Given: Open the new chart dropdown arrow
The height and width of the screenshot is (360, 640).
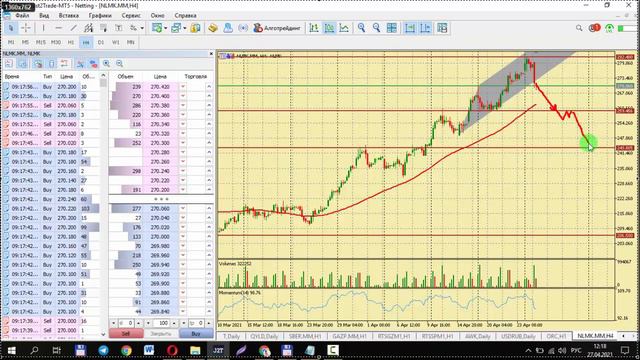Looking at the screenshot, I should point(165,28).
